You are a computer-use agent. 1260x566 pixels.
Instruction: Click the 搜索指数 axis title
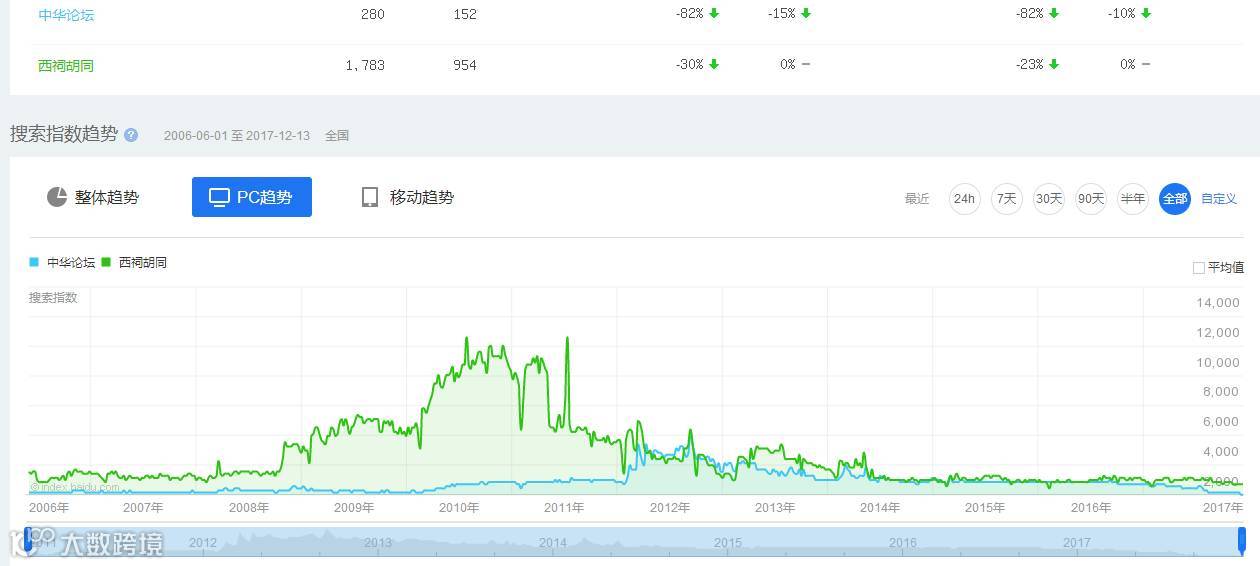click(53, 297)
